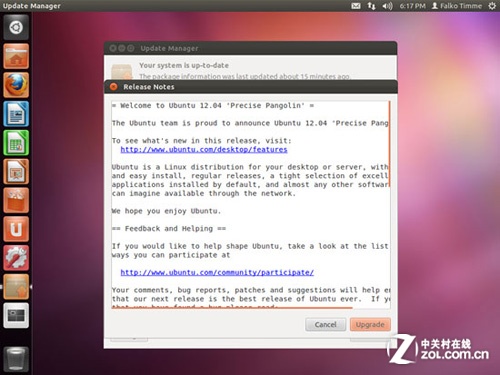Open the Falko Timme user menu
The image size is (500, 375).
tap(457, 6)
